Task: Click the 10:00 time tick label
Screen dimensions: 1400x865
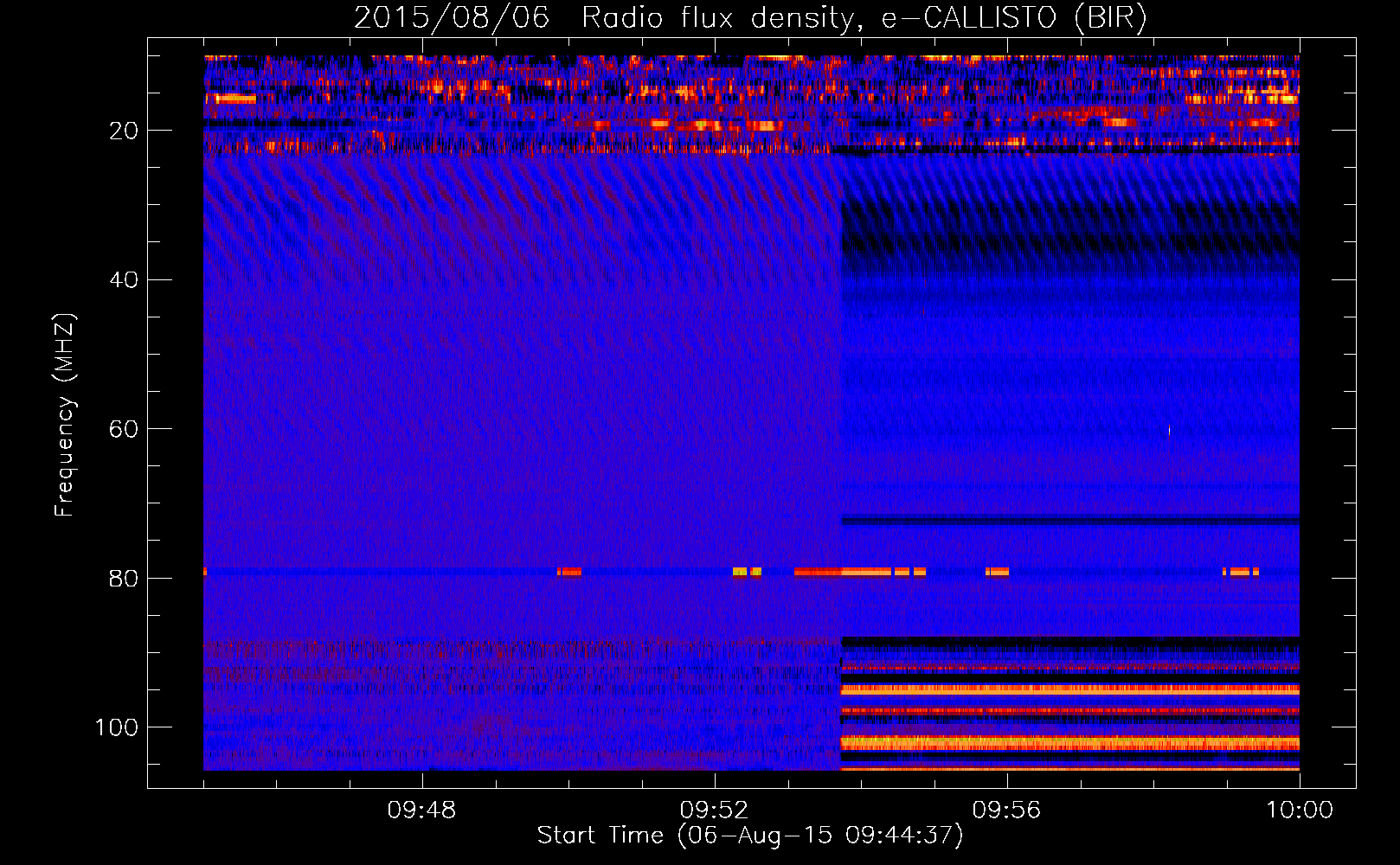Action: [x=1300, y=811]
